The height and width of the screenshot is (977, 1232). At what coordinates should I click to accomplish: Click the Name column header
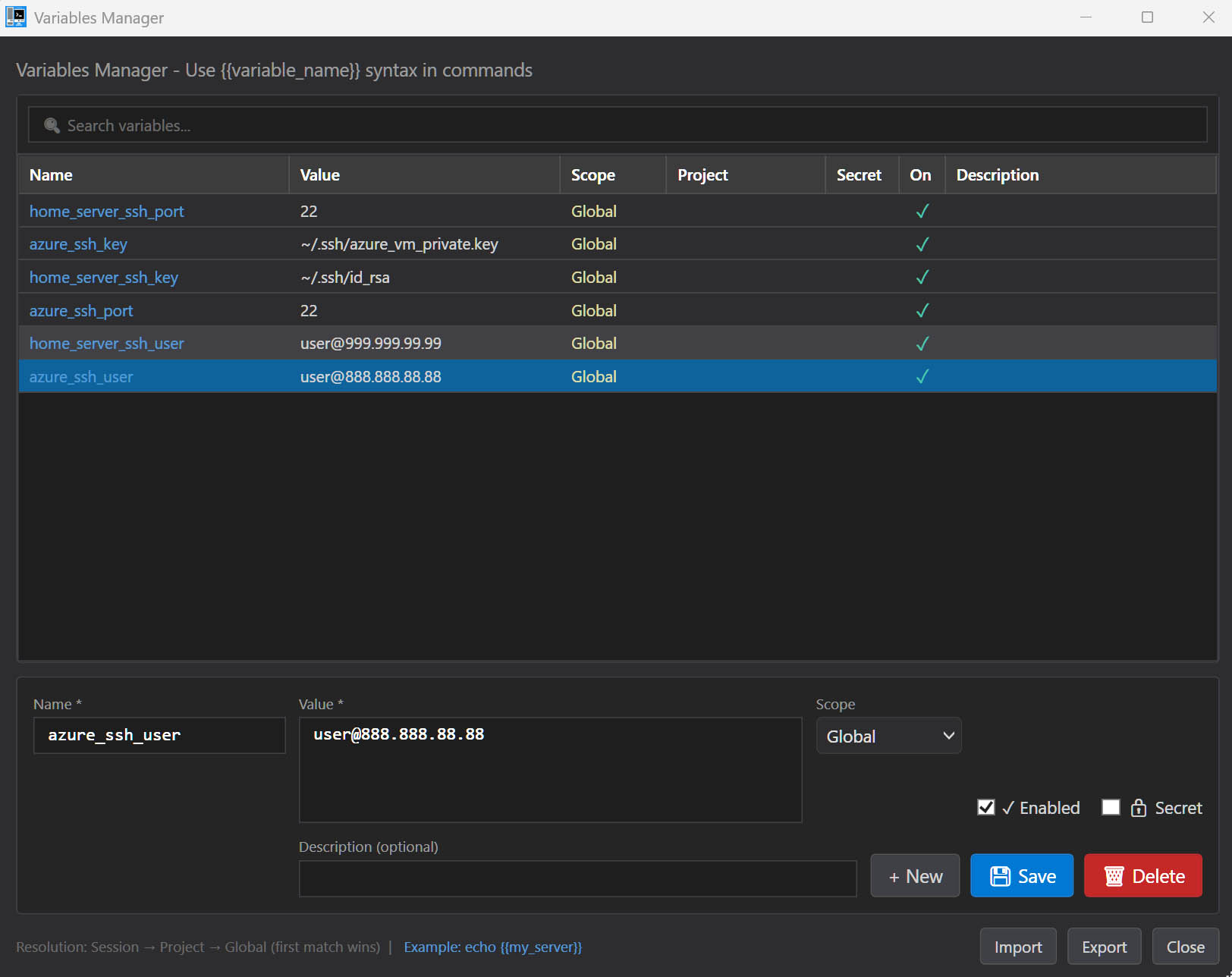pos(51,174)
